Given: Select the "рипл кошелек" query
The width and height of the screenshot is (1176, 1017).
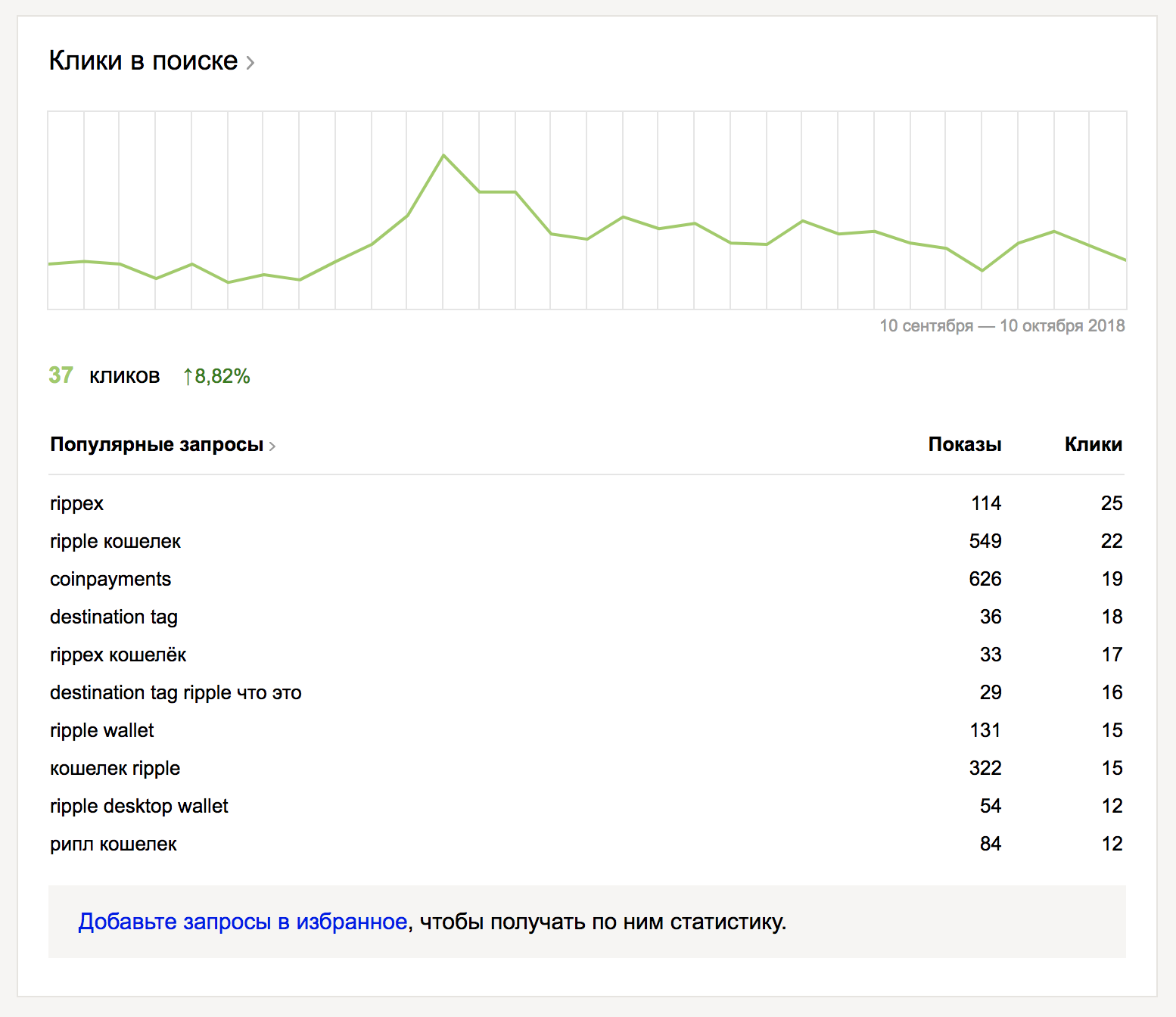Looking at the screenshot, I should pos(114,844).
